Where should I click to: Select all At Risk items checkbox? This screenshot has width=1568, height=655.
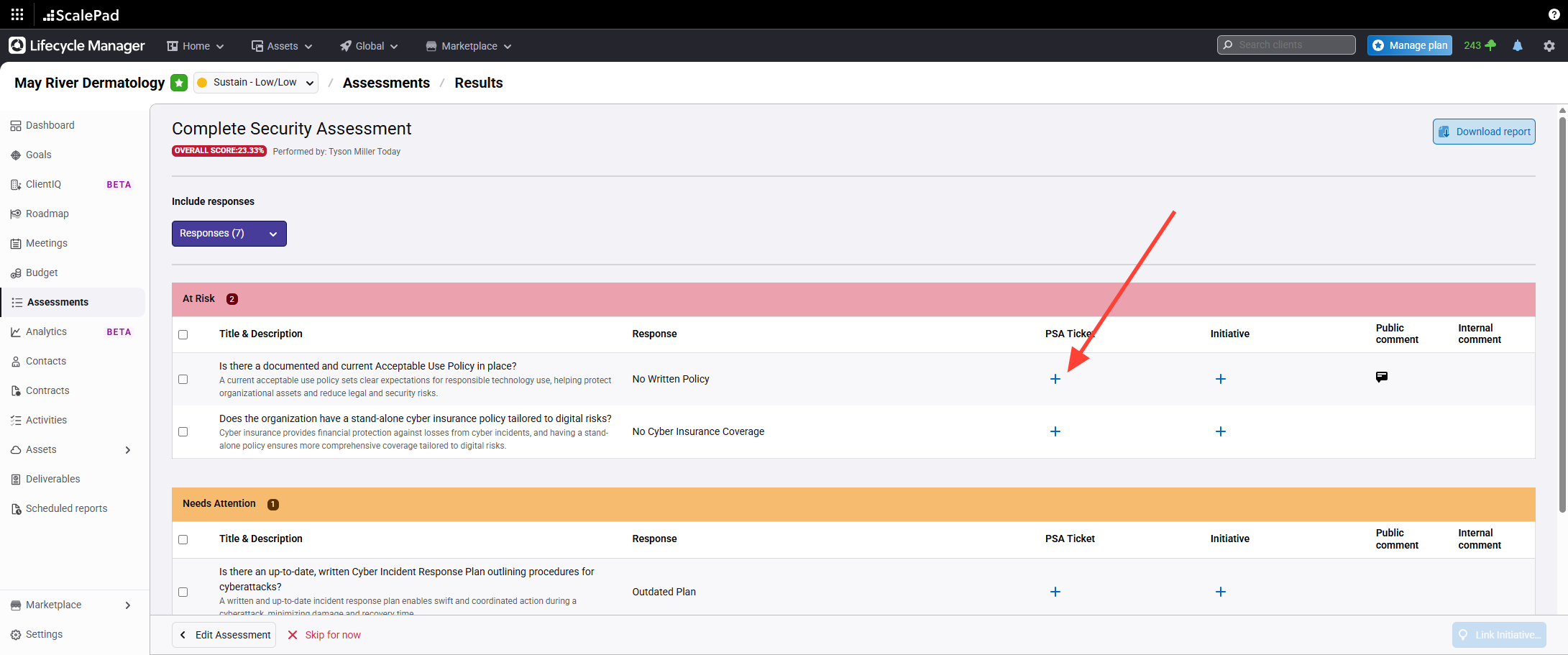click(x=183, y=334)
